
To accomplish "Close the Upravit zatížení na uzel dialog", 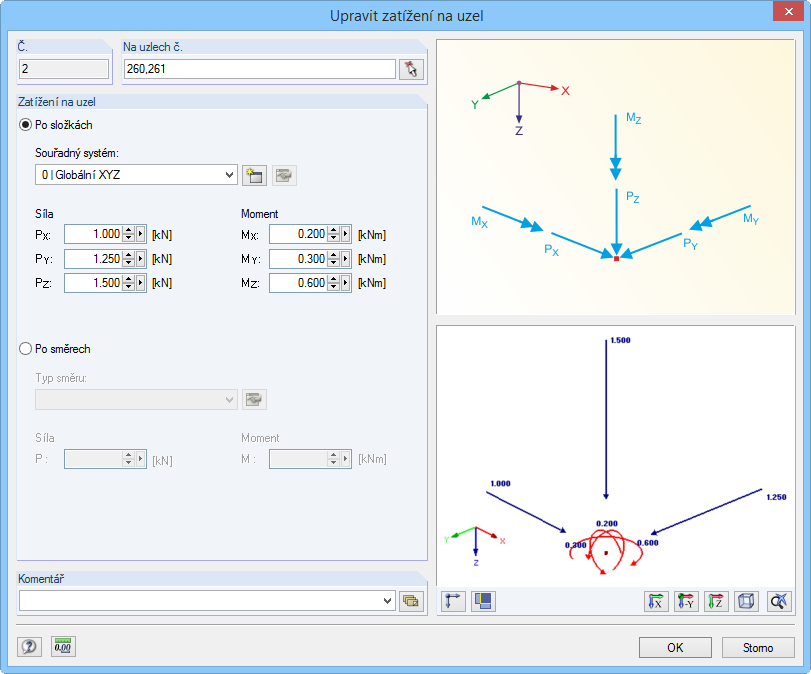I will [x=789, y=11].
